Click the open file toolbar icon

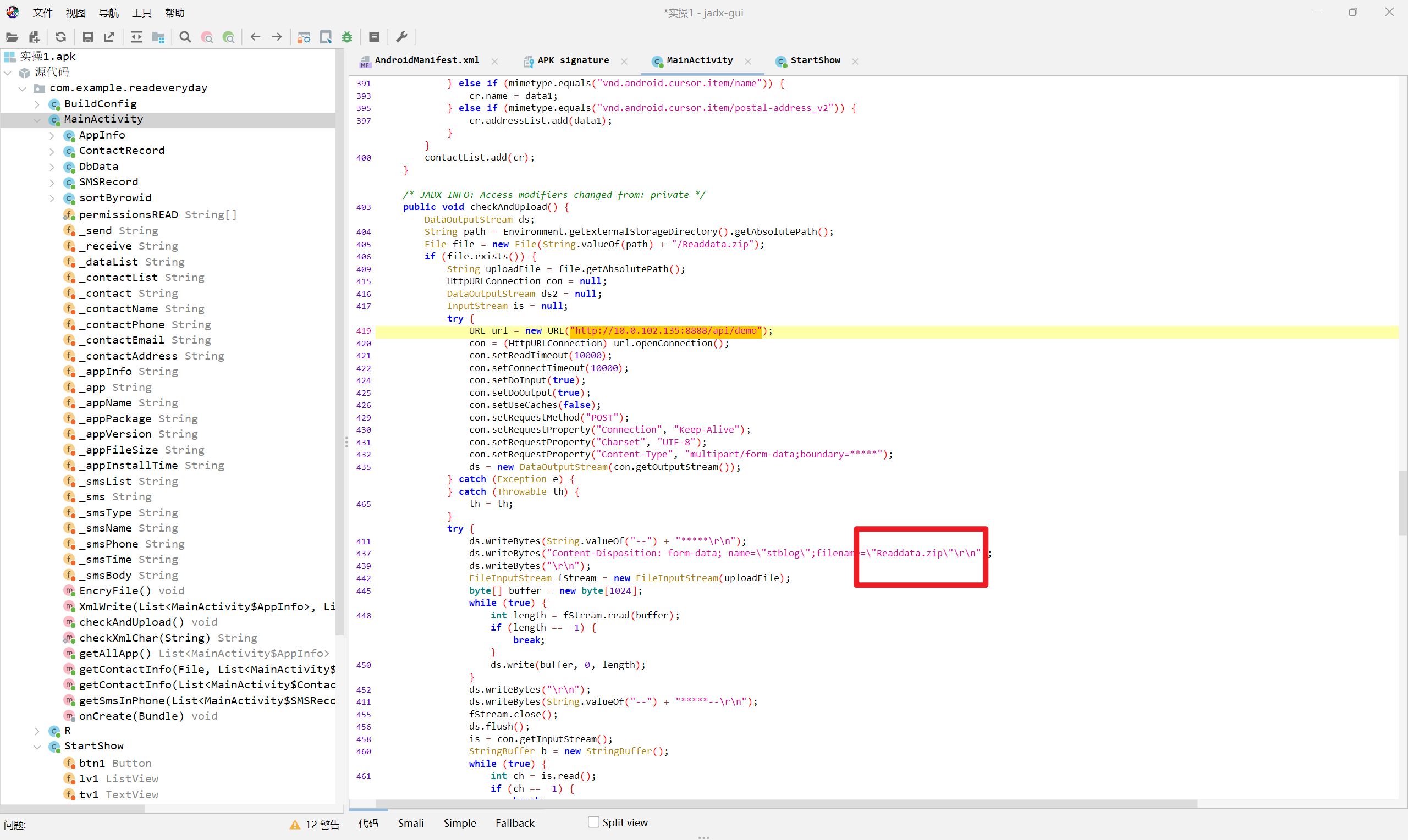(x=12, y=37)
